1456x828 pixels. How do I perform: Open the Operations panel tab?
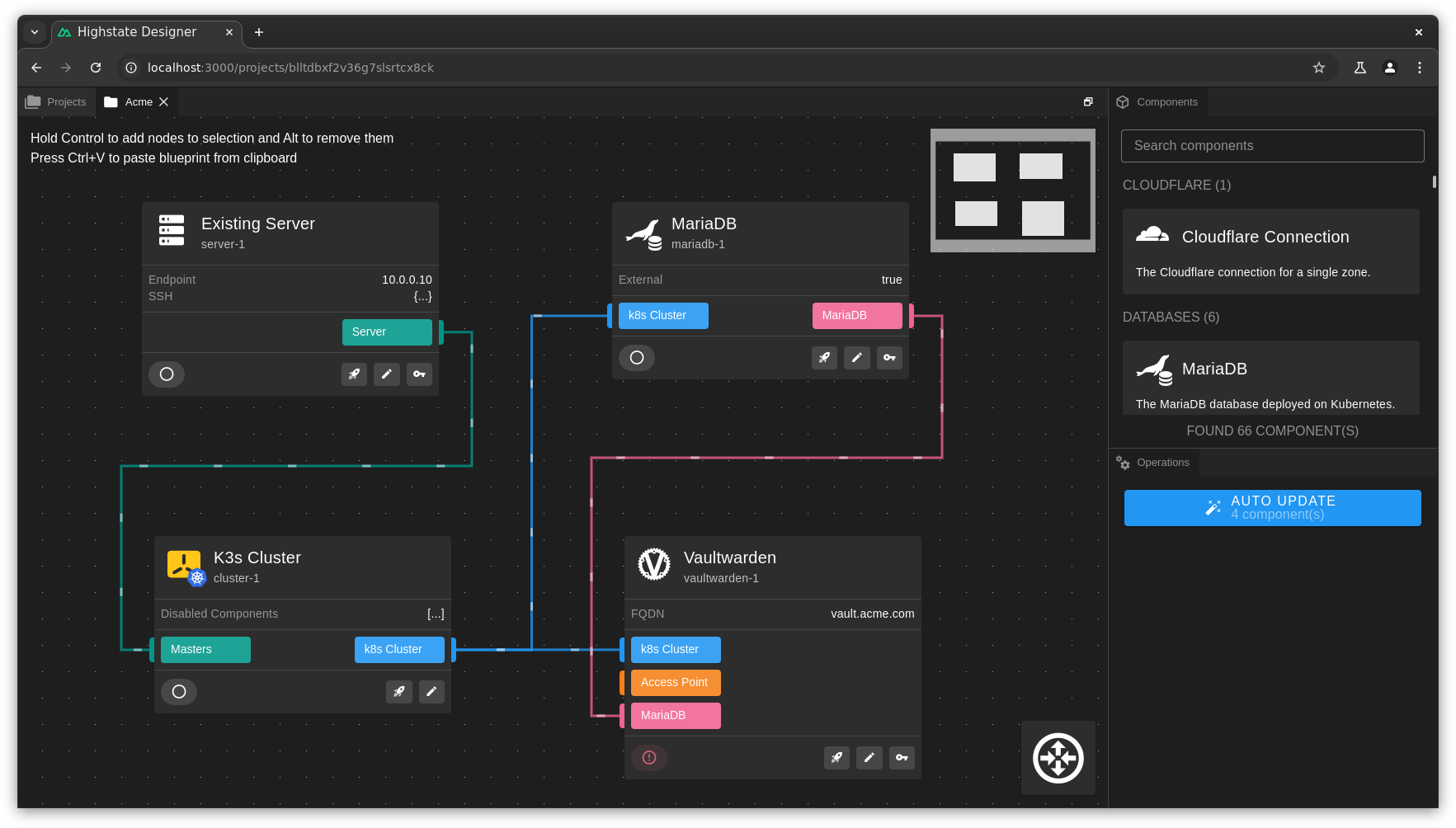pyautogui.click(x=1153, y=463)
